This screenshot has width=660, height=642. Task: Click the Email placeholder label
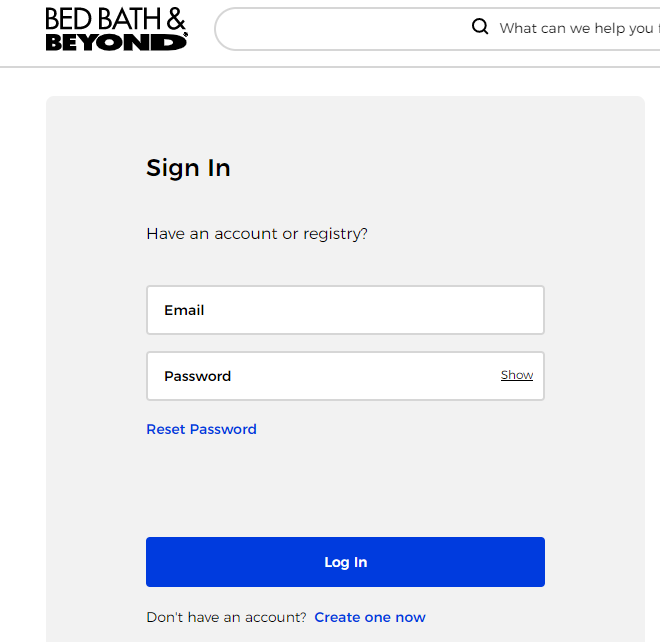pyautogui.click(x=184, y=310)
